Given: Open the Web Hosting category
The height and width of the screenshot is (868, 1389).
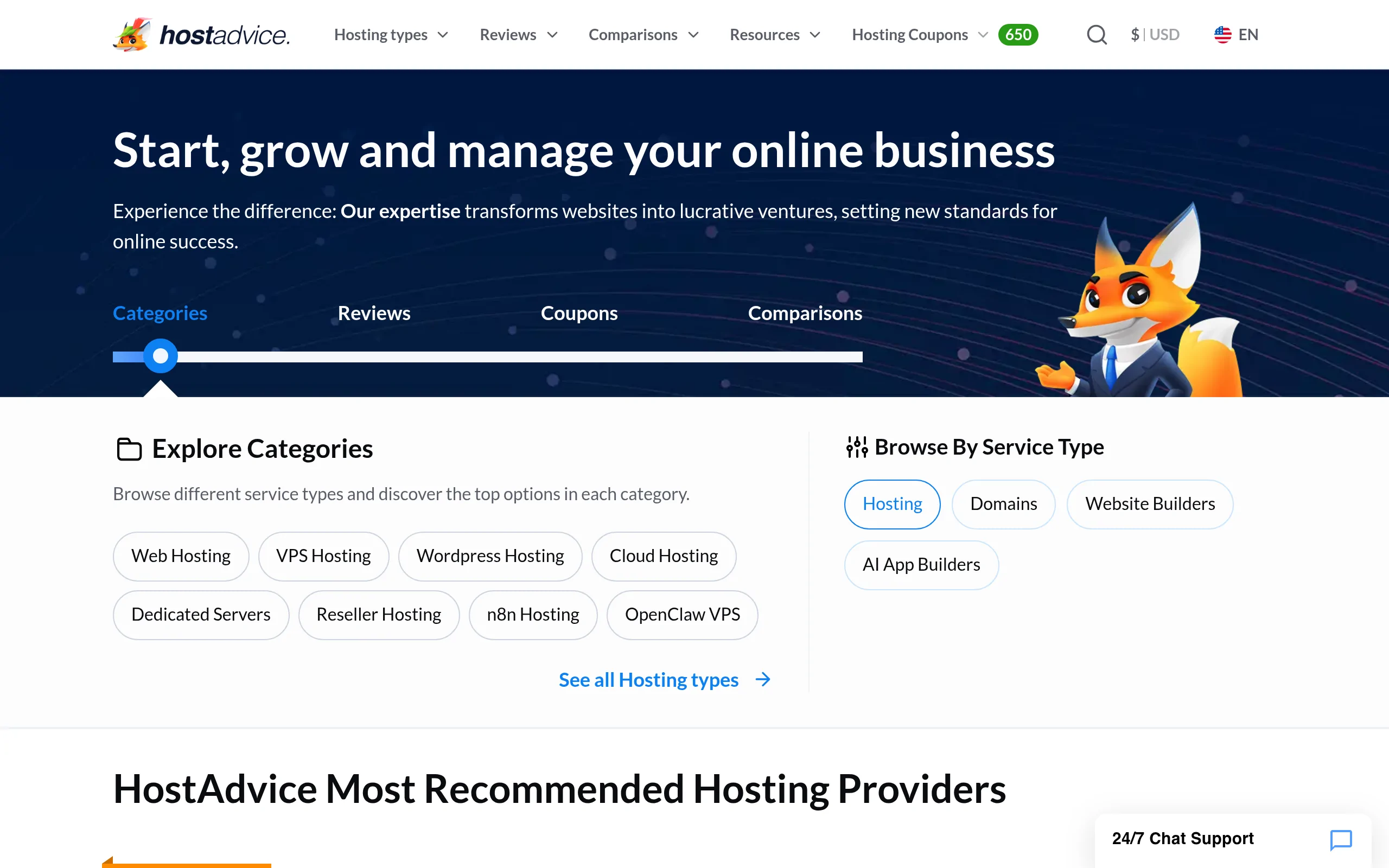Looking at the screenshot, I should (181, 556).
